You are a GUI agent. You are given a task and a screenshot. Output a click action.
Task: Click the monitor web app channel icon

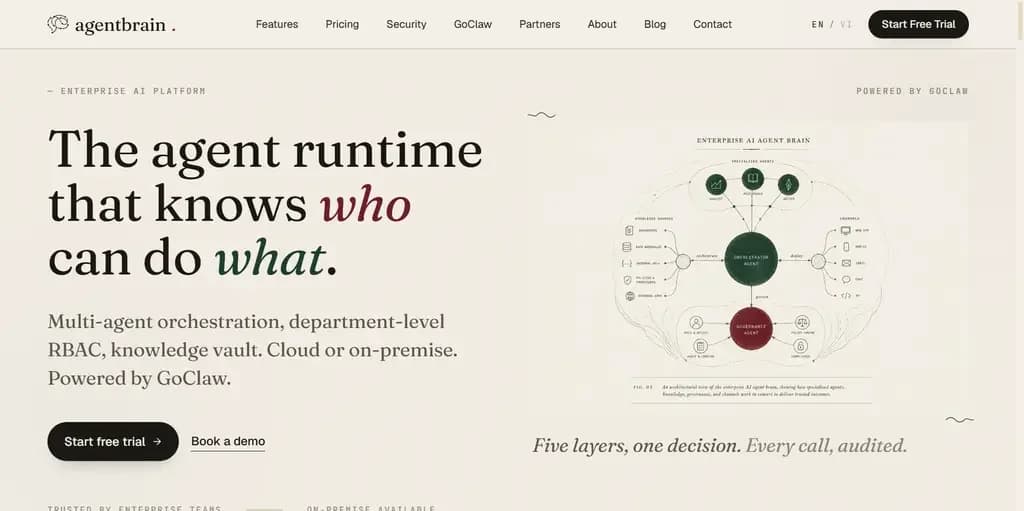(x=846, y=230)
